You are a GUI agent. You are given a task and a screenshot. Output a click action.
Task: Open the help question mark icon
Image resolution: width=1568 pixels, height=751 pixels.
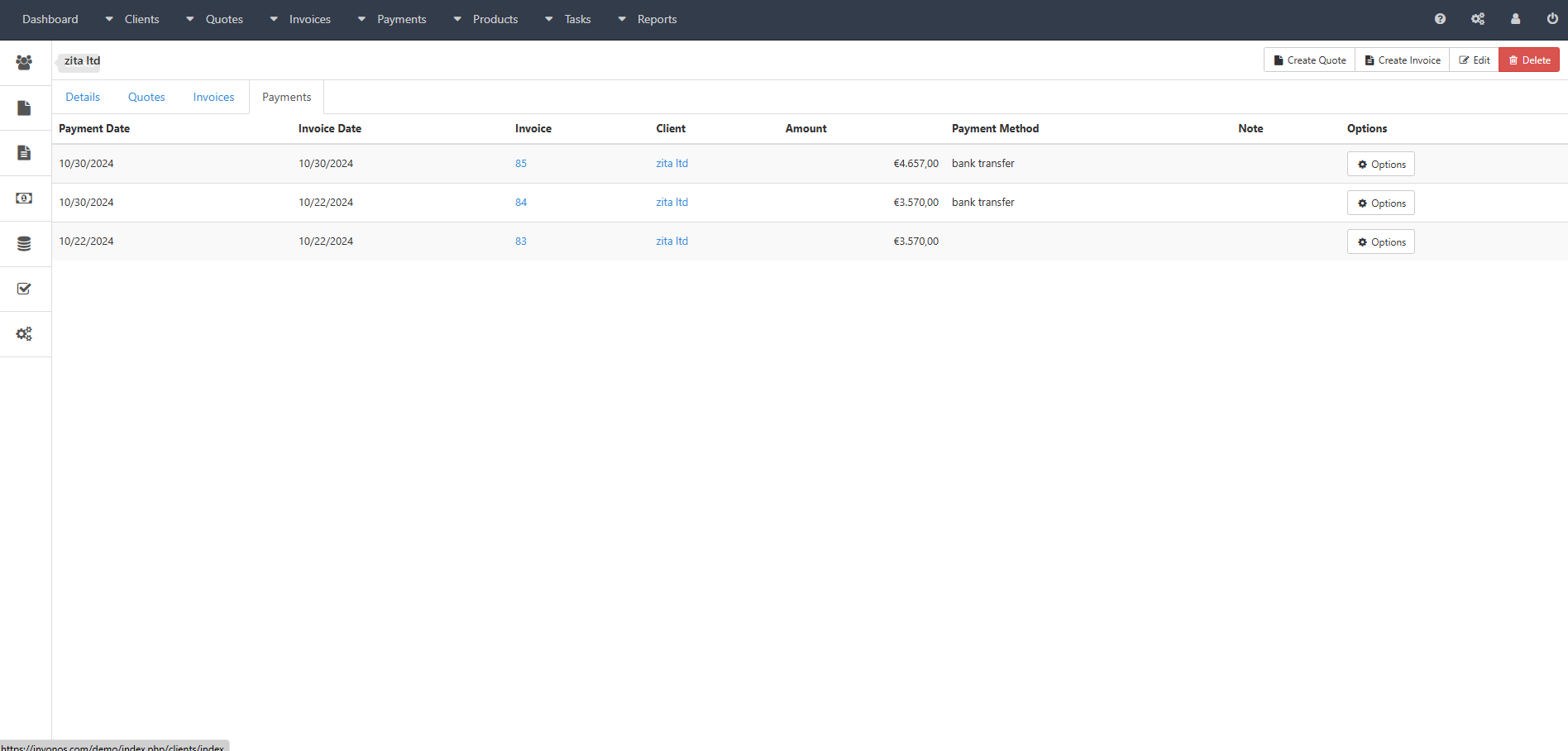(x=1440, y=19)
